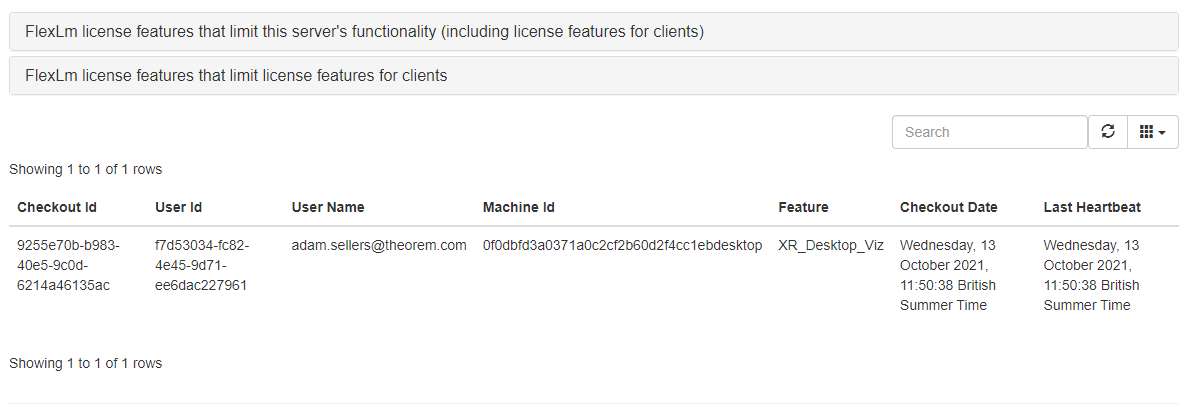Viewport: 1187px width, 412px height.
Task: Click the top "Showing 1 to 1" text
Action: 85,169
